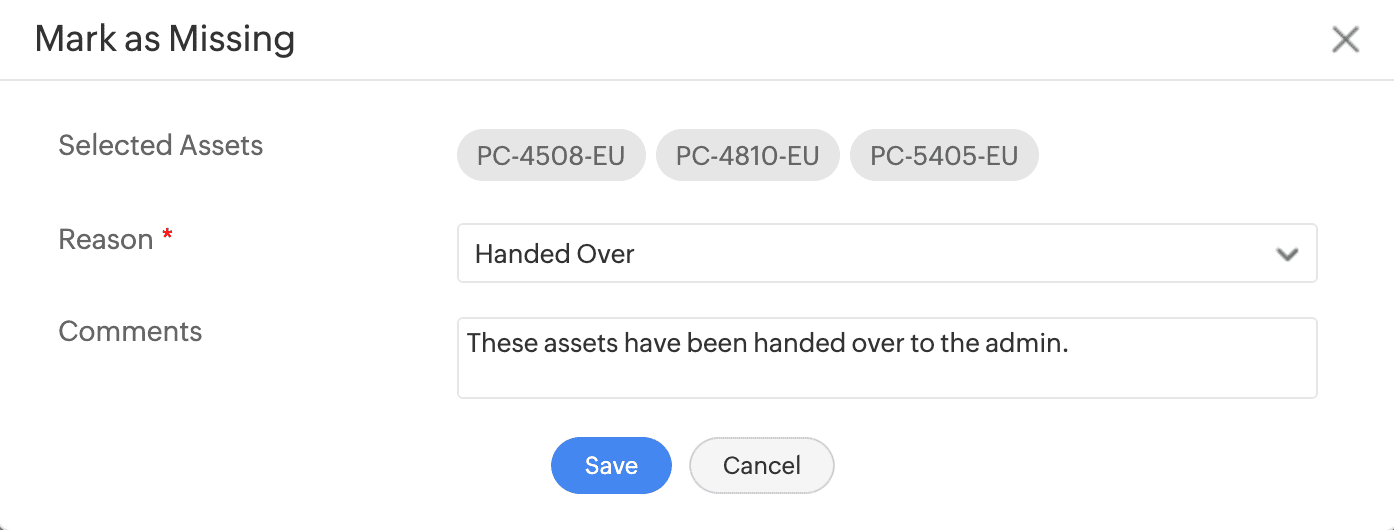The width and height of the screenshot is (1394, 530).
Task: Click the red required asterisk beside Reason
Action: [x=168, y=236]
